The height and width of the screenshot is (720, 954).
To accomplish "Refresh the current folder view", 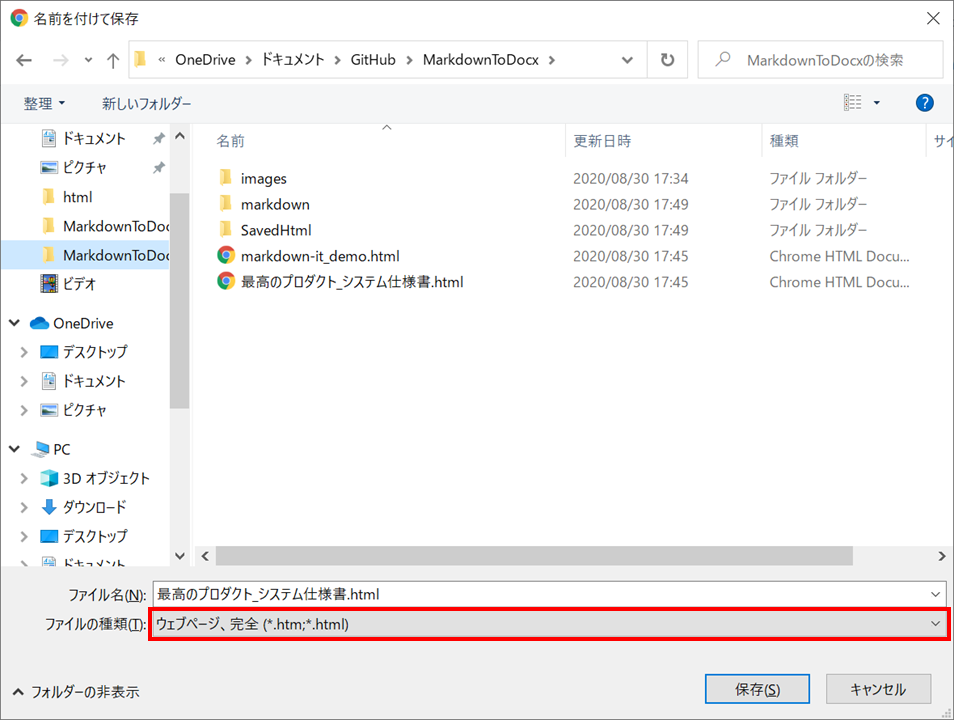I will (667, 60).
